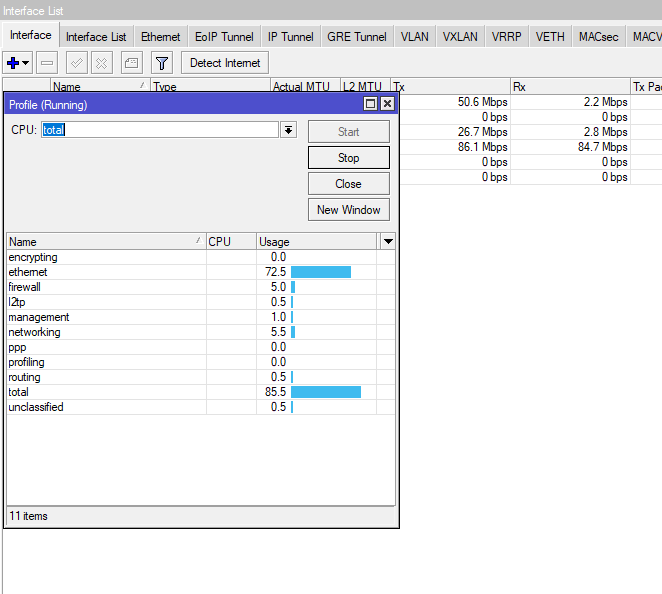Click the Comment note toolbar icon
The image size is (662, 594).
132,63
